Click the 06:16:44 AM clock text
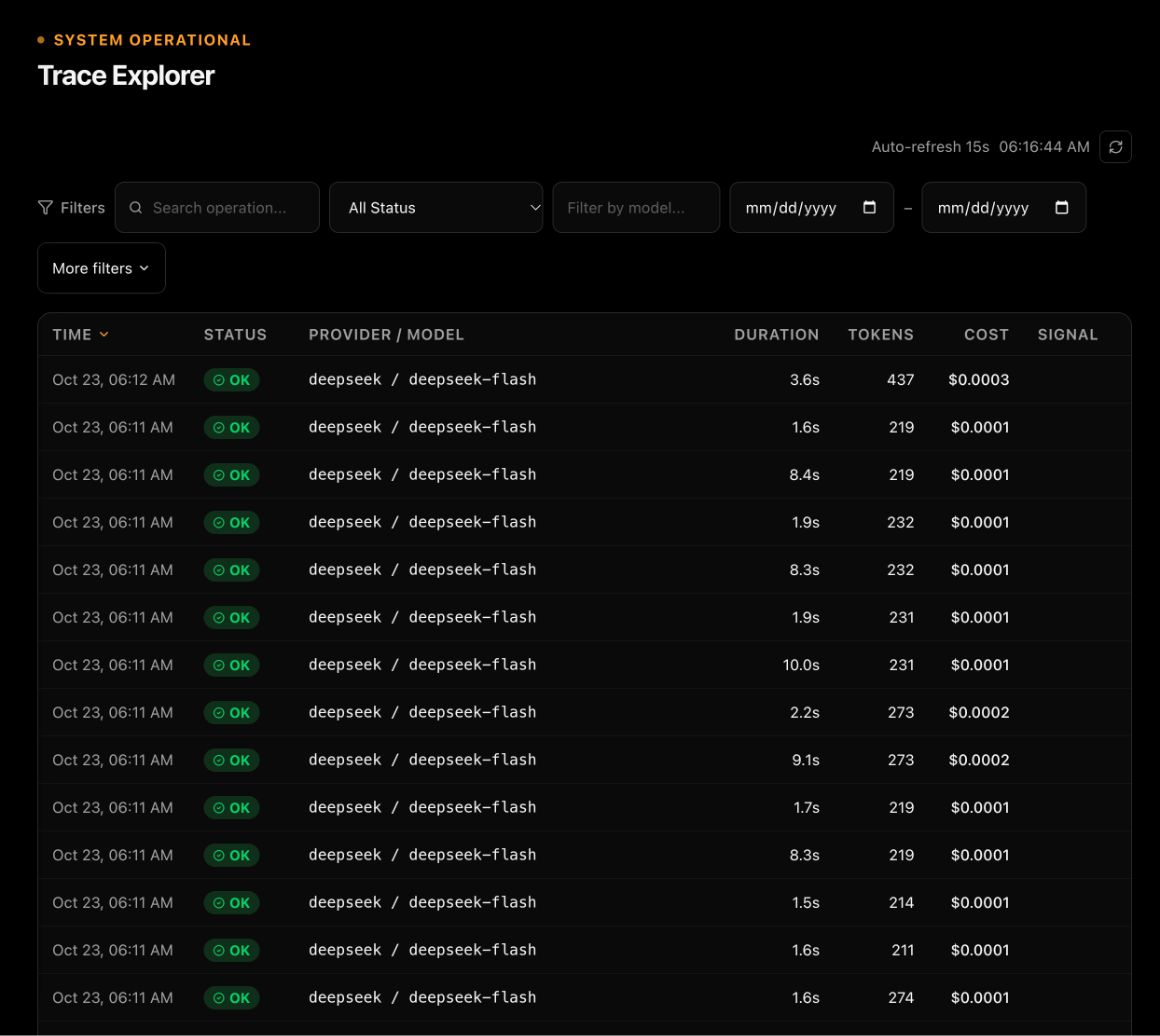 (x=1044, y=147)
